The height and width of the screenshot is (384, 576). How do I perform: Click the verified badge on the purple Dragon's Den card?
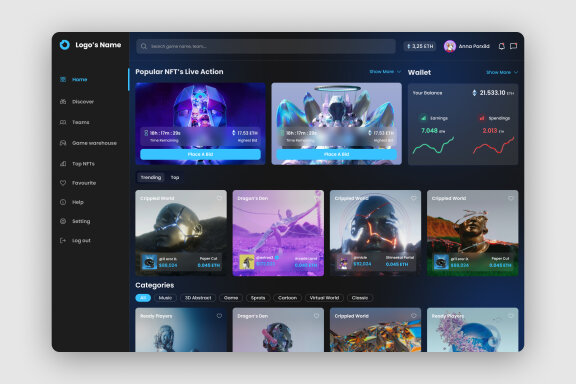(277, 258)
